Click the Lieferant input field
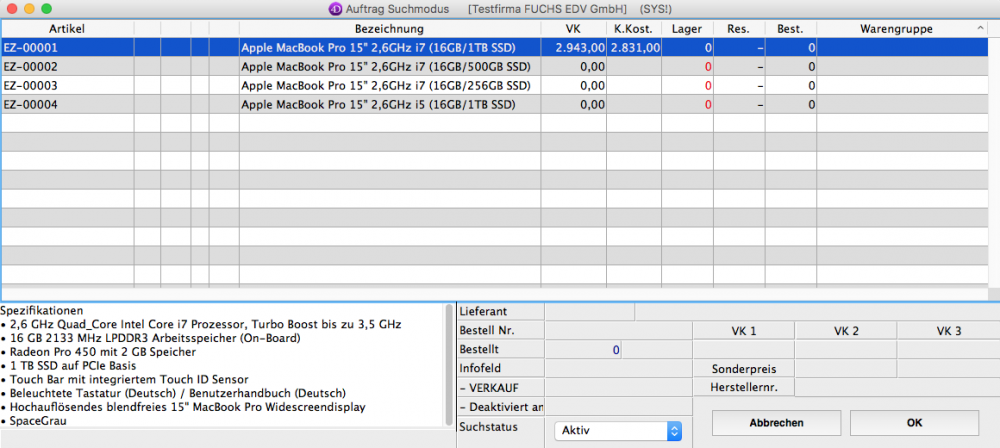Image resolution: width=1000 pixels, height=448 pixels. [590, 312]
